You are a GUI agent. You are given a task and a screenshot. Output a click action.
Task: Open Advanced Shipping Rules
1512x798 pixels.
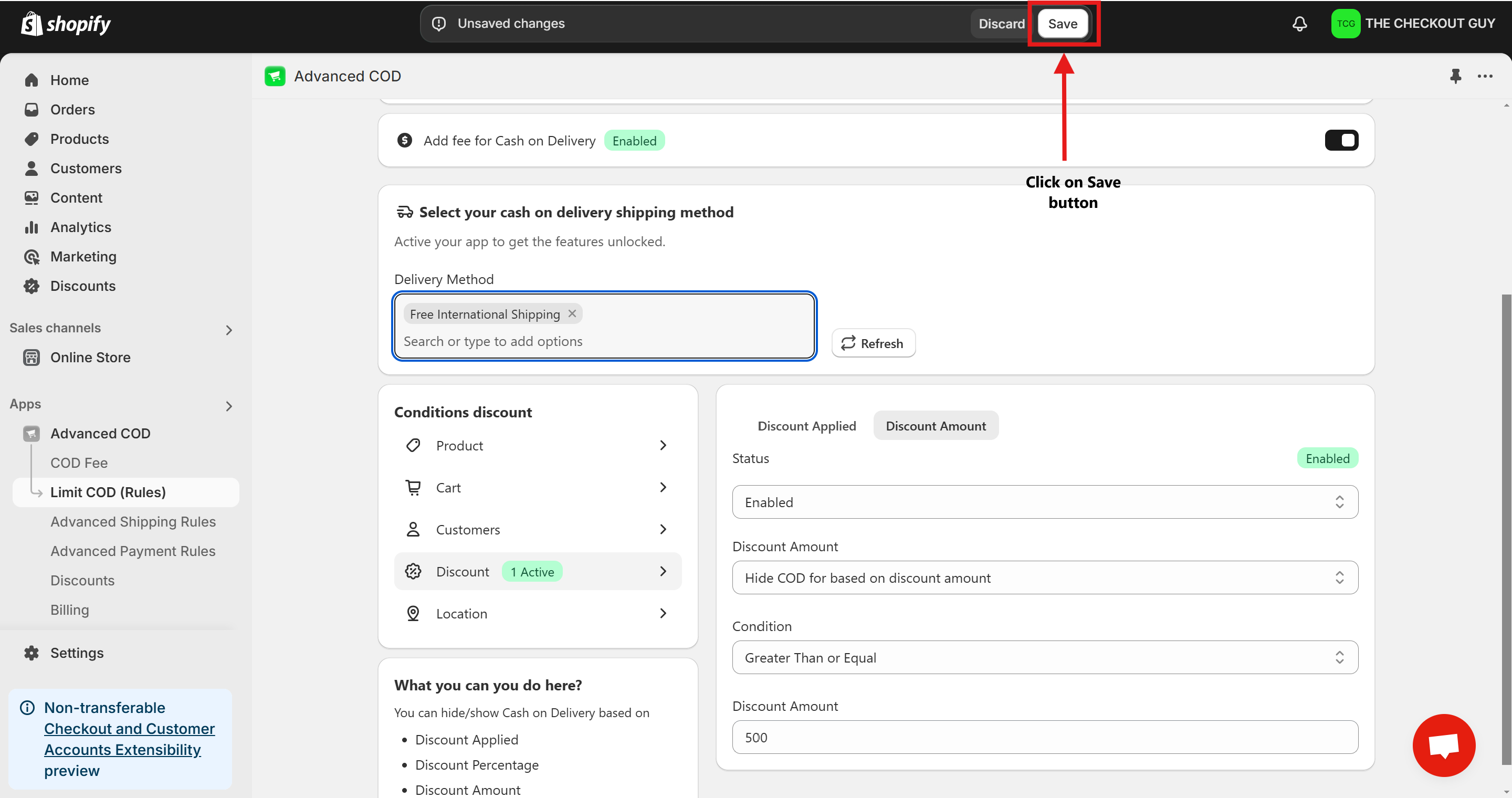click(133, 522)
